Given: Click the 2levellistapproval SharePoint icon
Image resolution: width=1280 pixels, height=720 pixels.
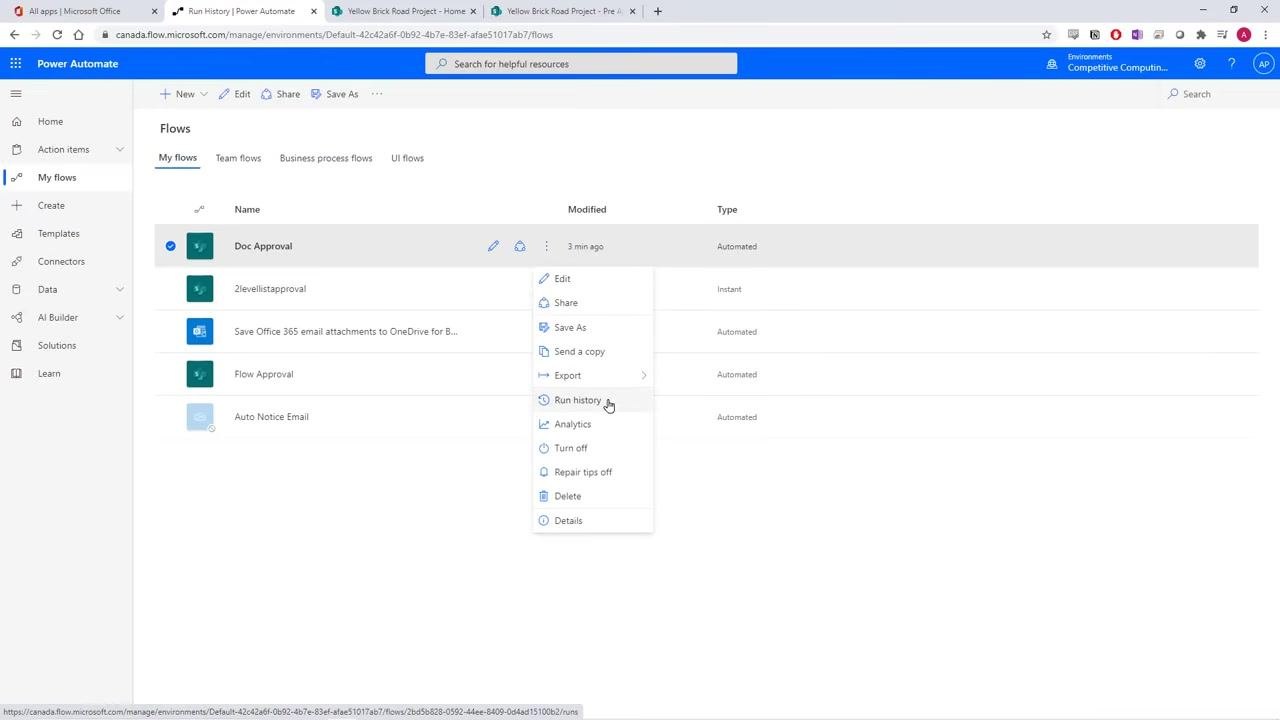Looking at the screenshot, I should (200, 289).
